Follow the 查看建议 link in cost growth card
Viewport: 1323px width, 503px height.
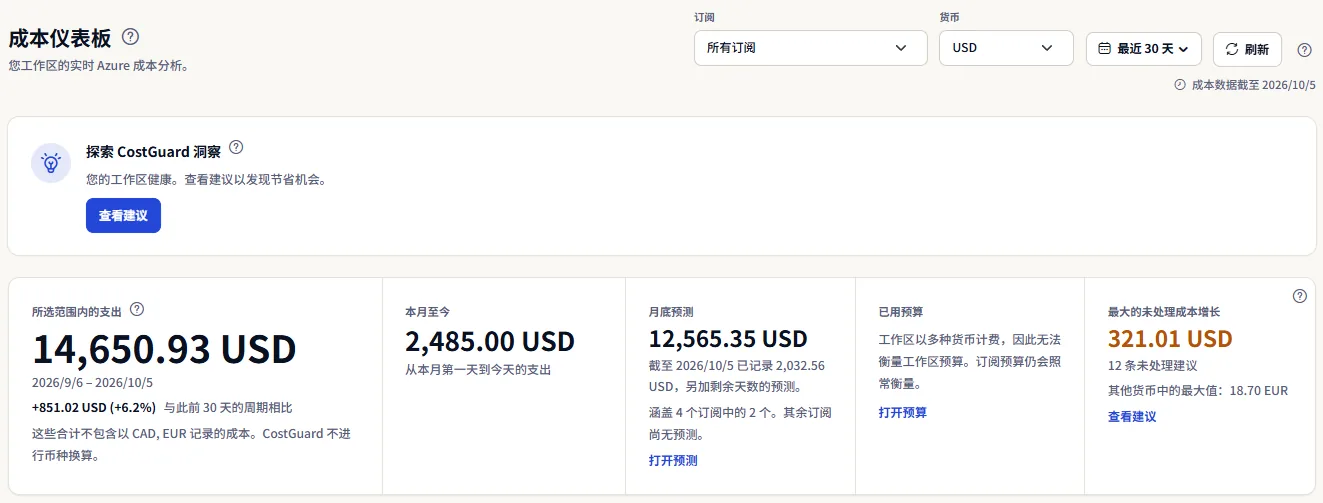(1132, 417)
